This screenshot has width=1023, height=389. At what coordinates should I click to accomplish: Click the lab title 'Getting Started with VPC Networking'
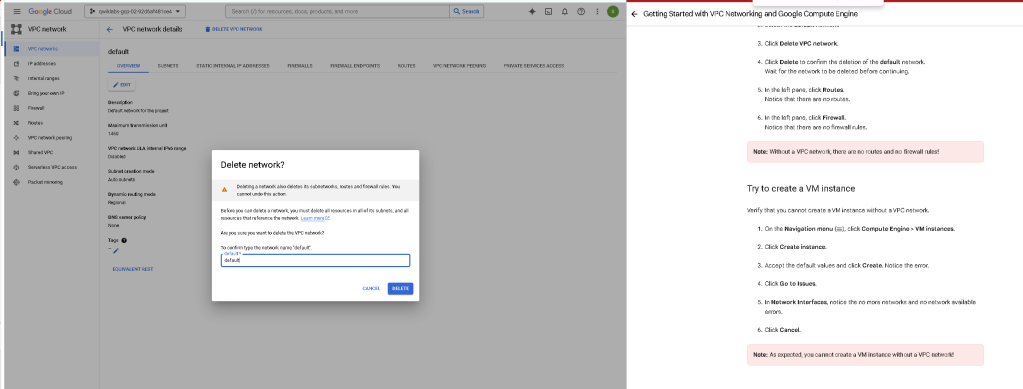(750, 14)
